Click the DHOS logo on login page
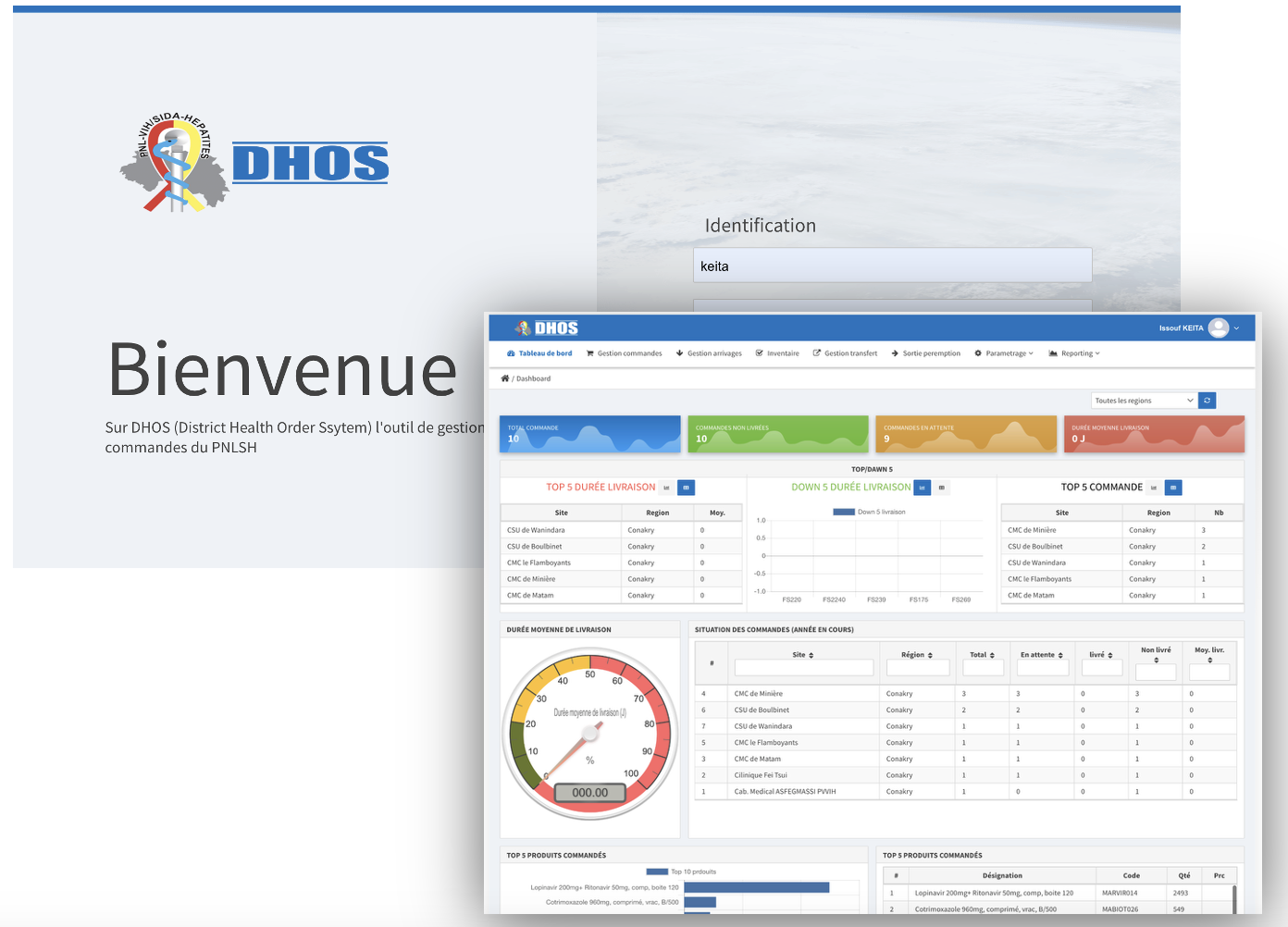Viewport: 1288px width, 927px height. click(x=254, y=163)
